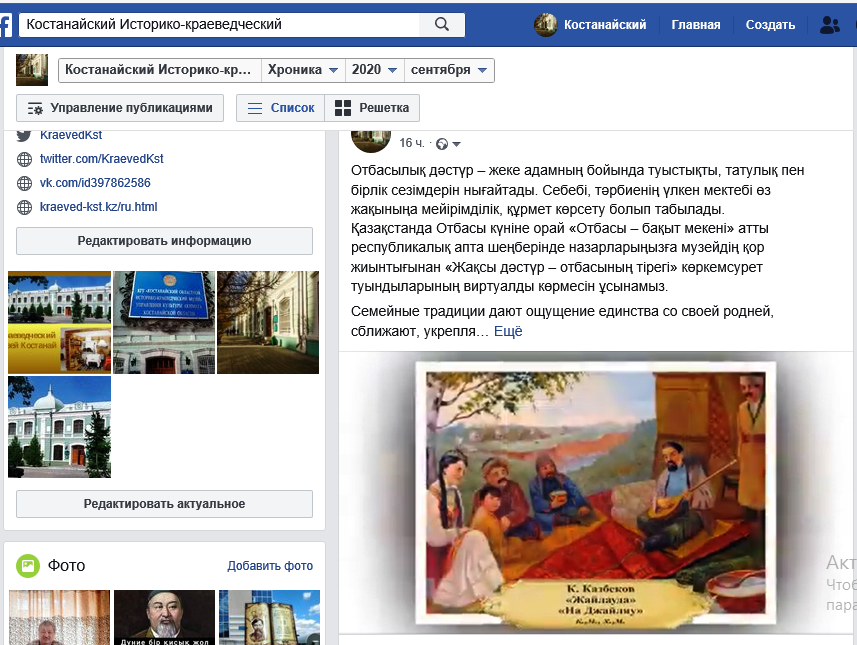Click Создать in the top bar
The height and width of the screenshot is (645, 857).
coord(770,25)
